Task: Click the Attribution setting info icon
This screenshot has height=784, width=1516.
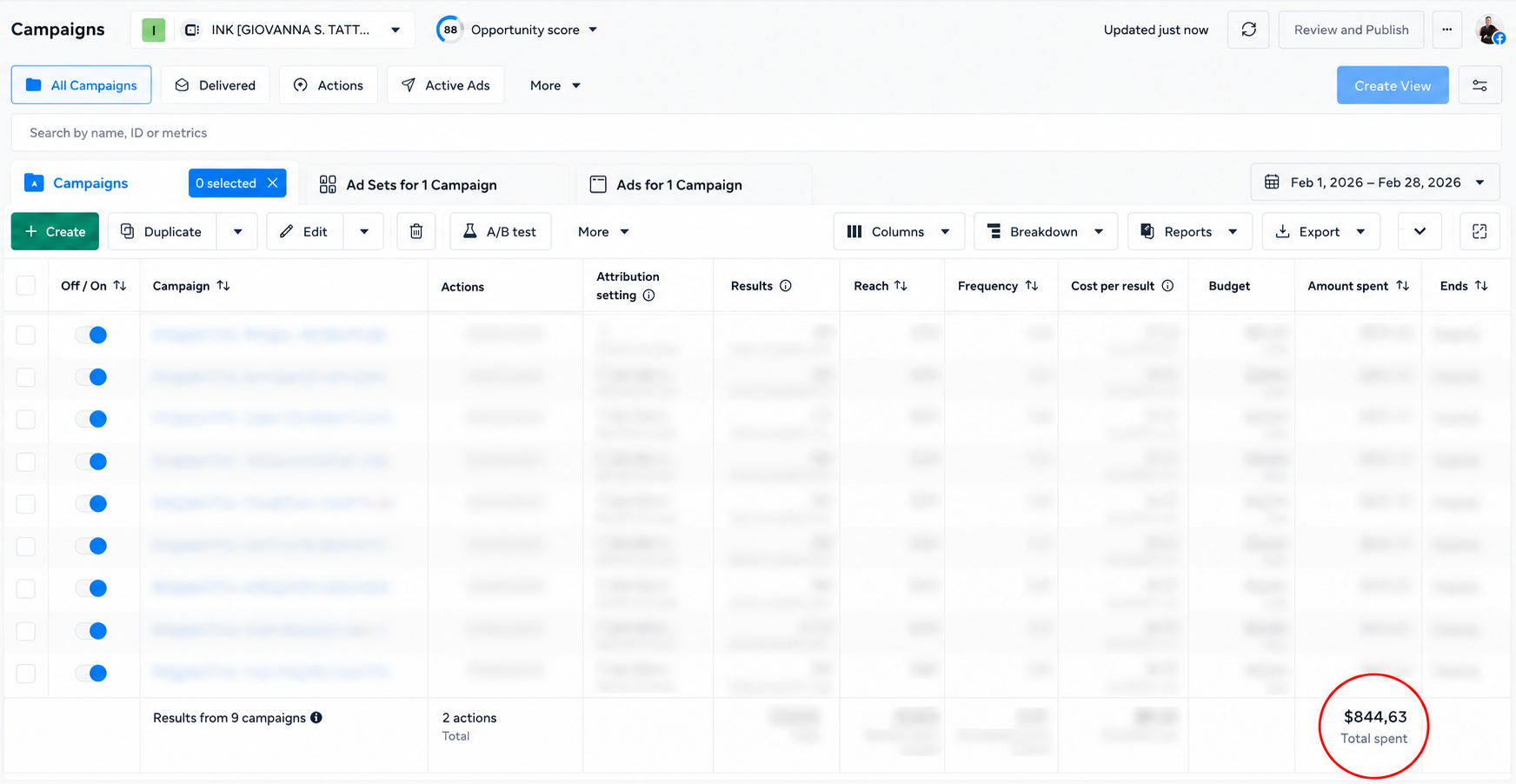Action: [x=648, y=296]
